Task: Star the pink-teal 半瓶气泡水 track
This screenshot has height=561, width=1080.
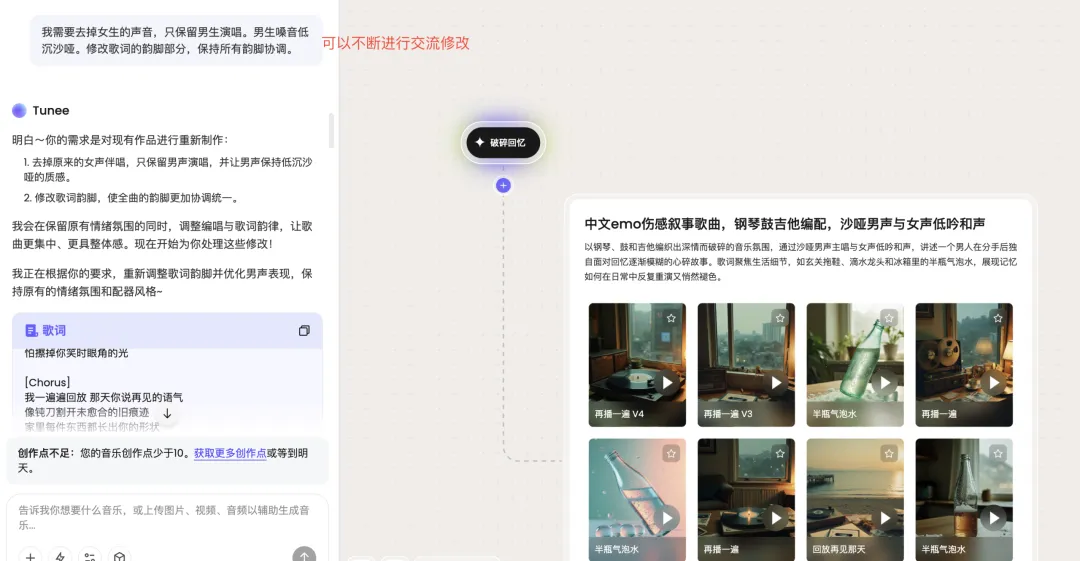Action: point(671,453)
